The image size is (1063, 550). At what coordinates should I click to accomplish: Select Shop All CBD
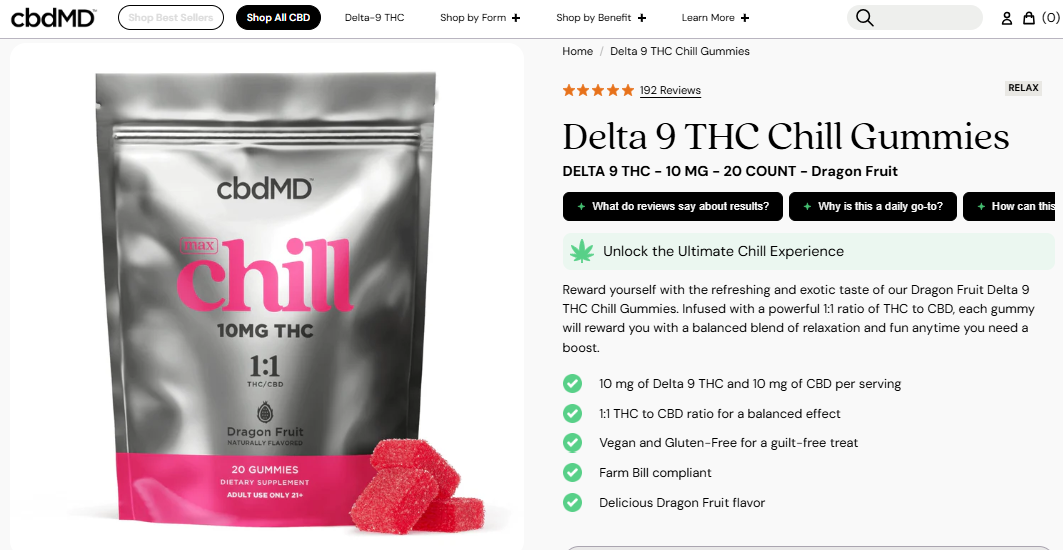[x=278, y=18]
